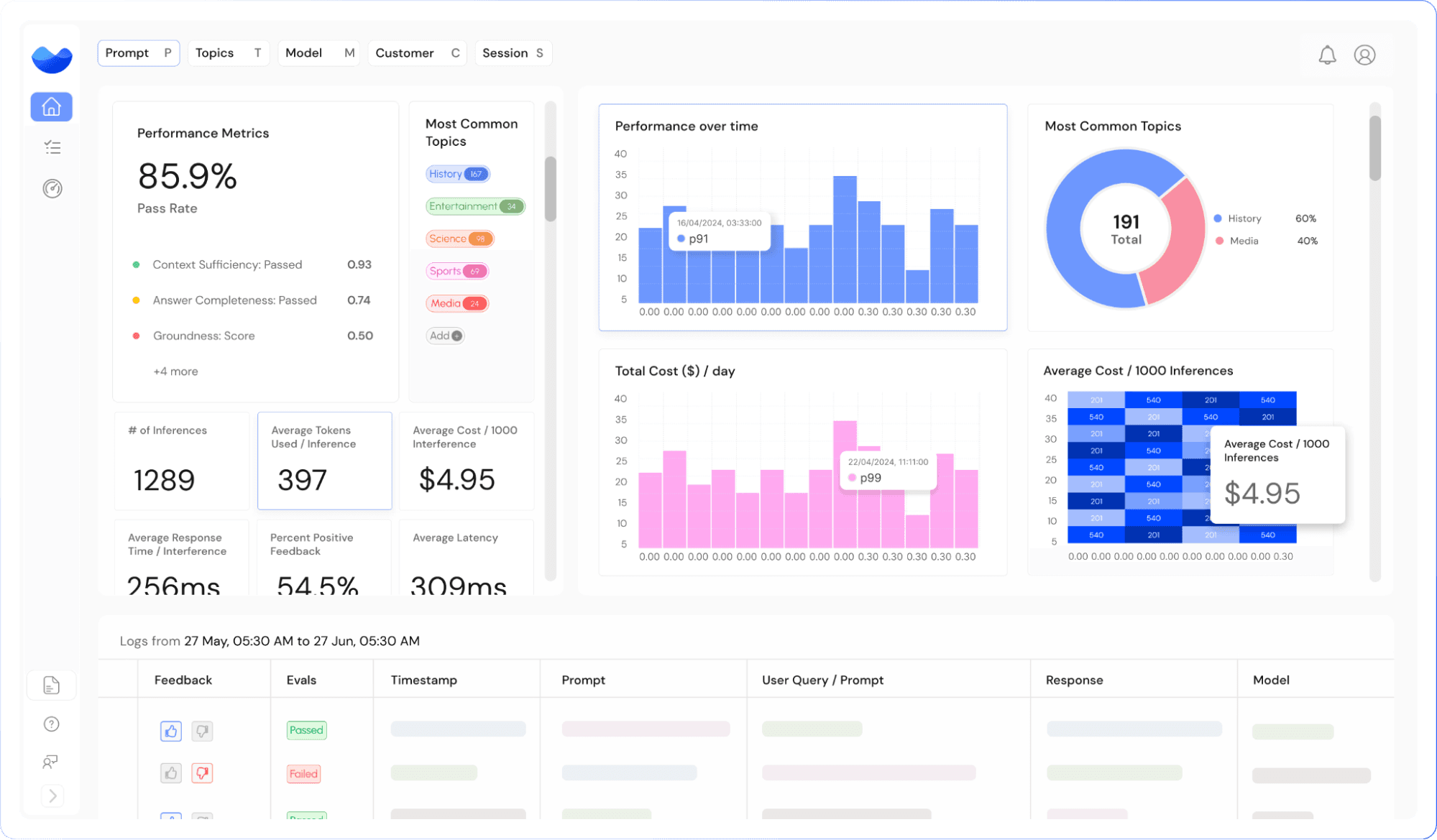Viewport: 1437px width, 840px height.
Task: Click the Response column header
Action: pos(1074,680)
